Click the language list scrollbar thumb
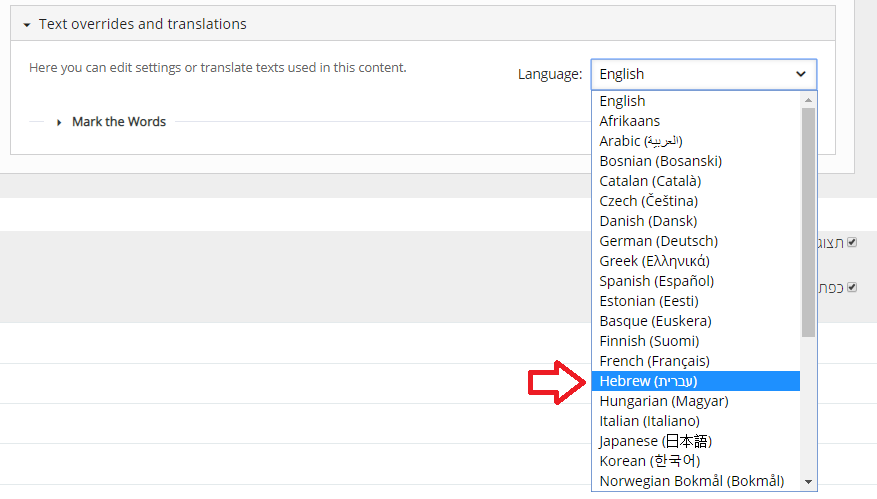The width and height of the screenshot is (877, 499). 808,220
